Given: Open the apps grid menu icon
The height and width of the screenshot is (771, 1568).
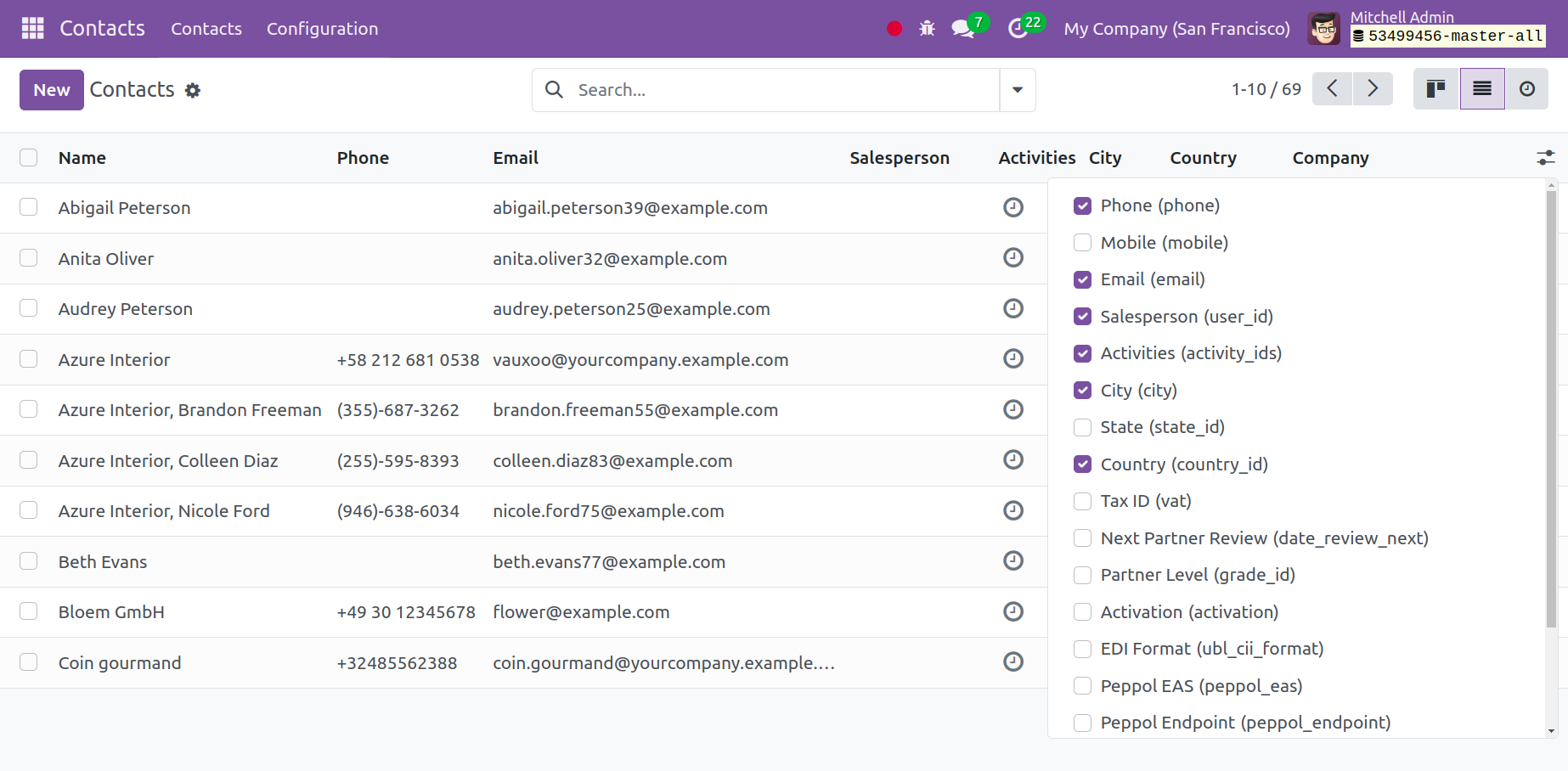Looking at the screenshot, I should click(32, 28).
